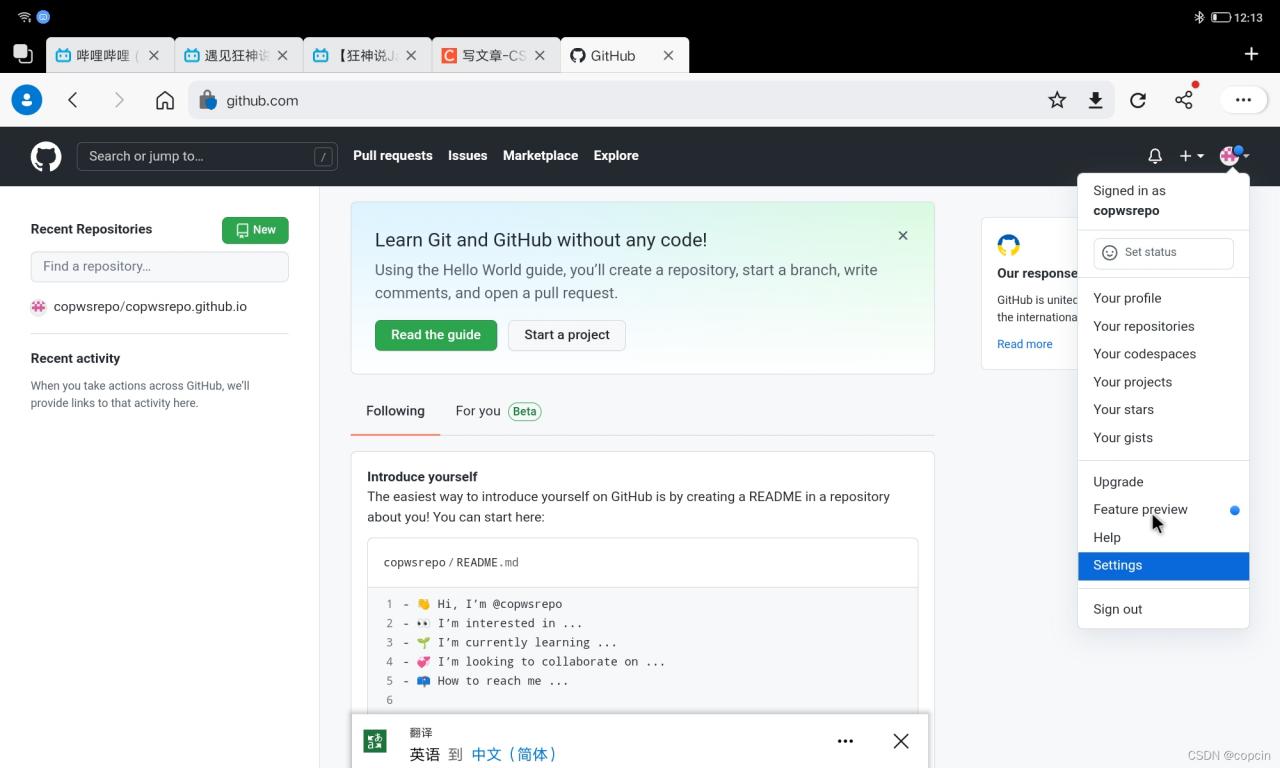This screenshot has width=1280, height=768.
Task: Go forward to the next page
Action: 119,100
